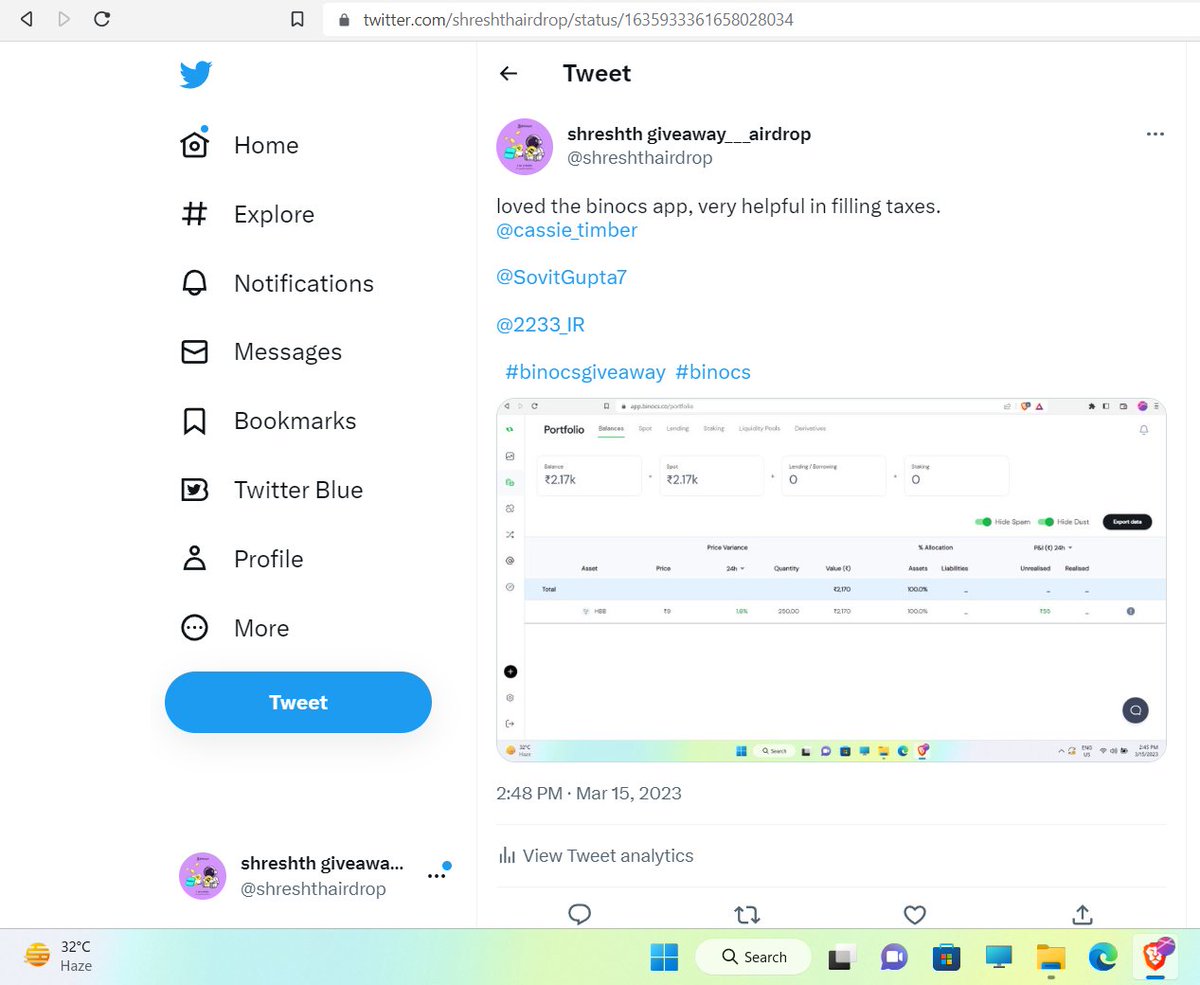This screenshot has width=1200, height=985.
Task: Open the Windows Start menu
Action: [x=664, y=957]
